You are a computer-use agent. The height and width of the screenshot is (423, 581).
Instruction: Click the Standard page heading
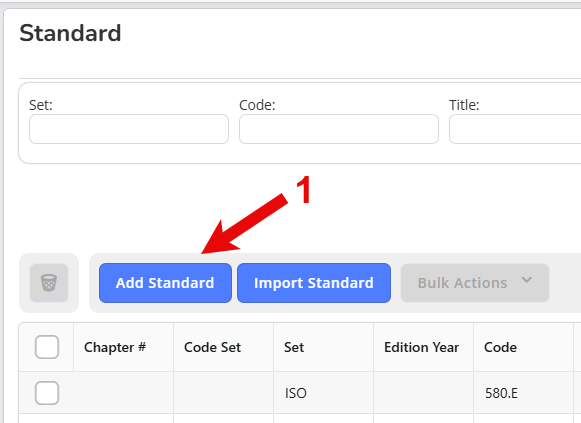(x=70, y=33)
